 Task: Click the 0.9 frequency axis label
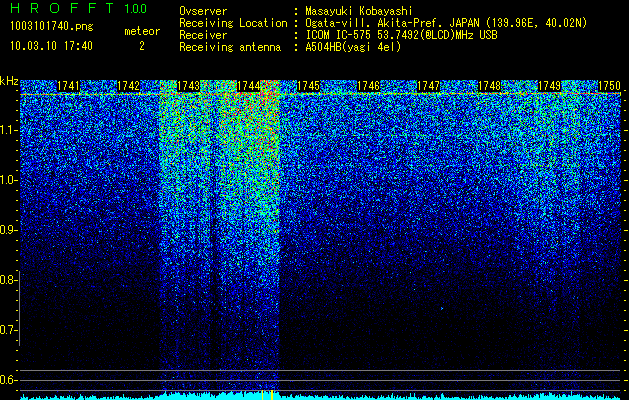pos(7,230)
